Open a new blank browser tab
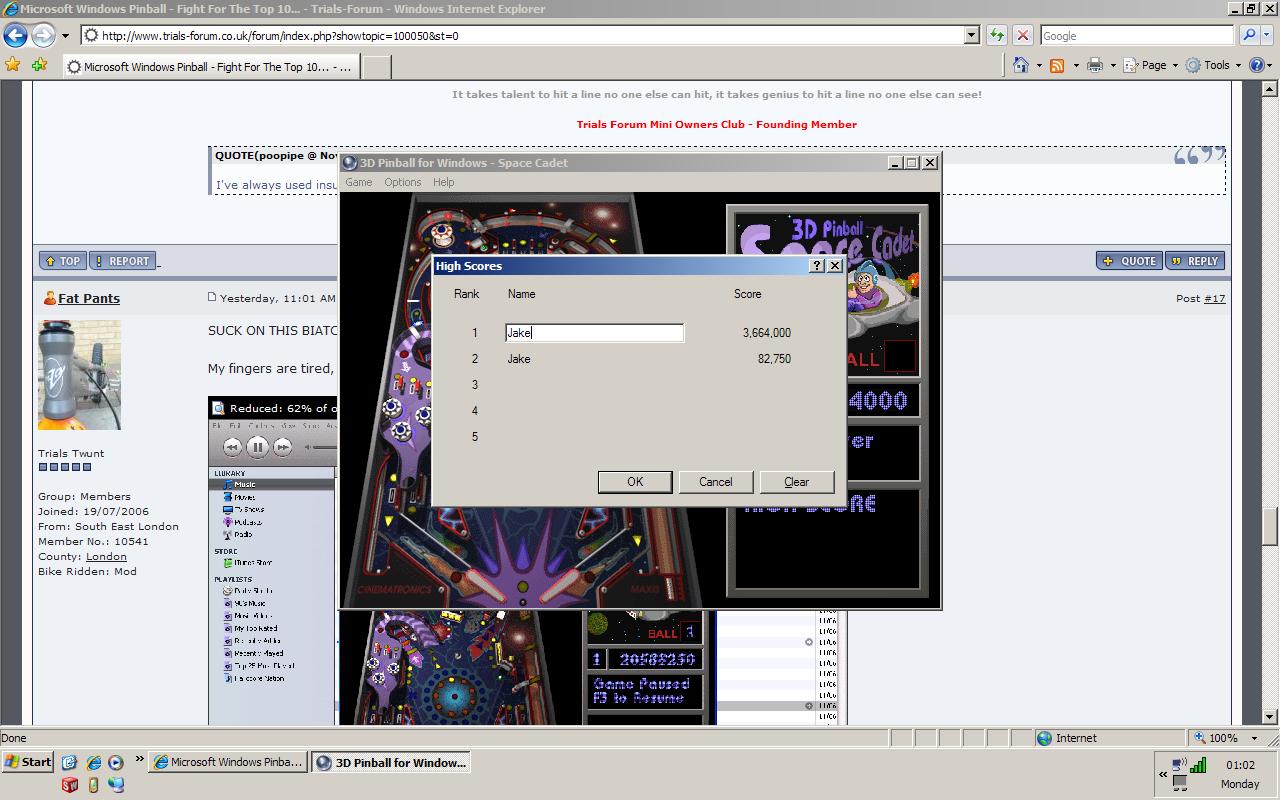Viewport: 1280px width, 800px height. (x=375, y=67)
